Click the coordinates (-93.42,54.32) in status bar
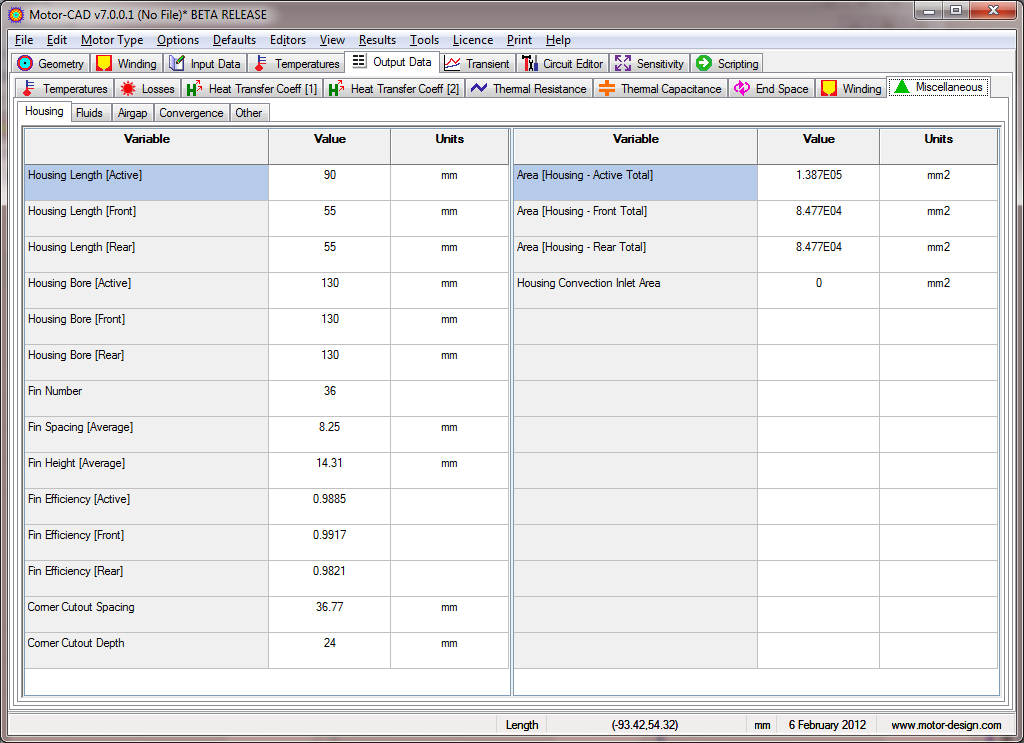1024x743 pixels. pyautogui.click(x=645, y=725)
